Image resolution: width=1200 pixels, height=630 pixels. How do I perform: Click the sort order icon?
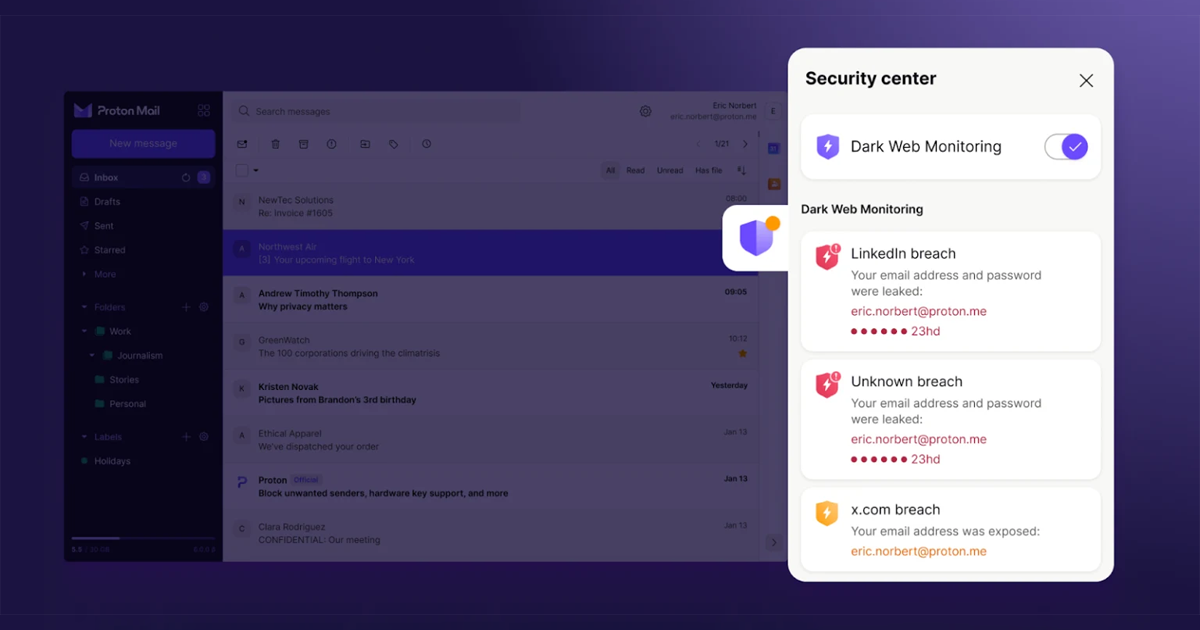coord(742,170)
